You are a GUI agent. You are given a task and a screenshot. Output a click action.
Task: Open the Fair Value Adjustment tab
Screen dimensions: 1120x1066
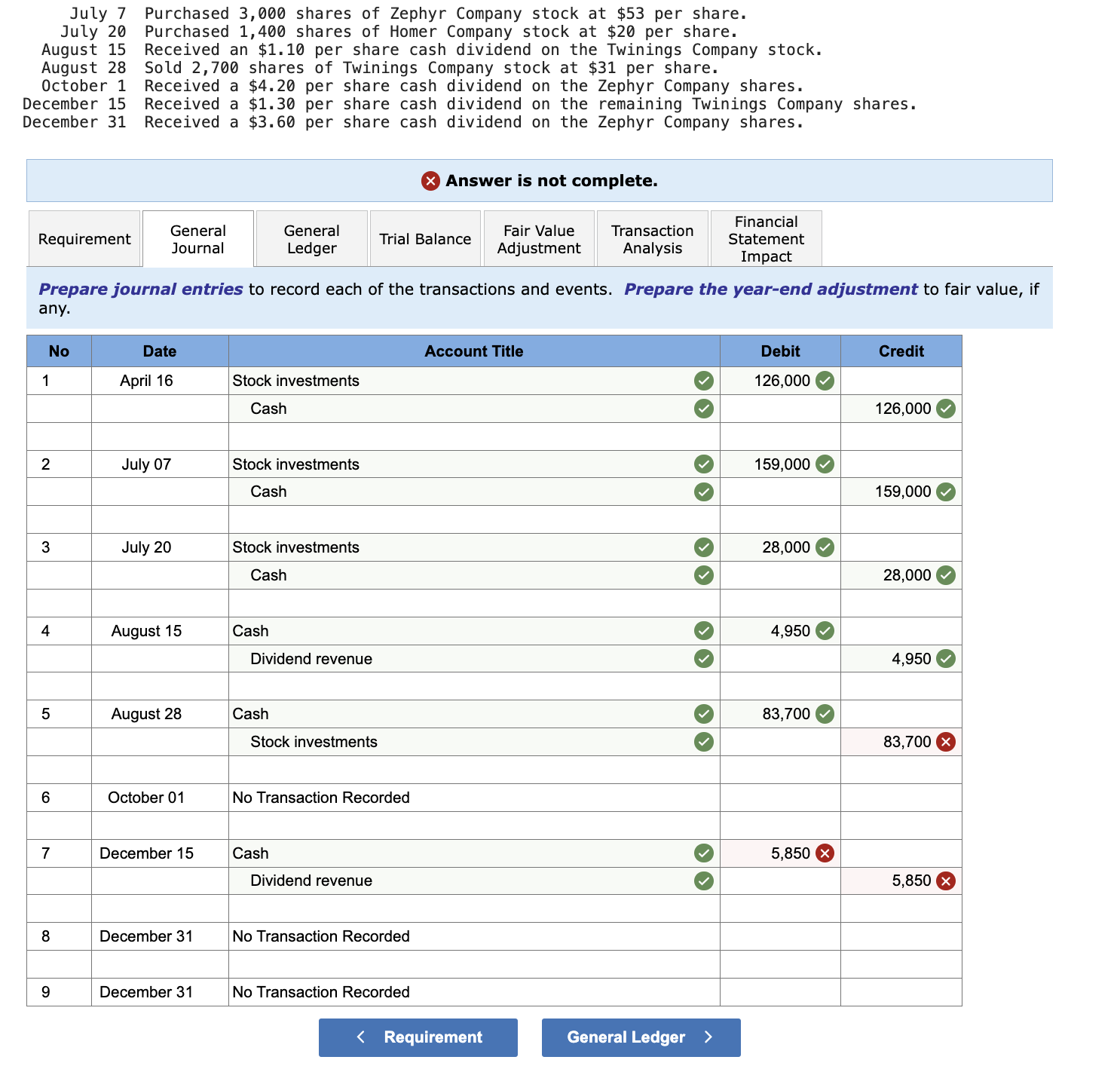[539, 239]
